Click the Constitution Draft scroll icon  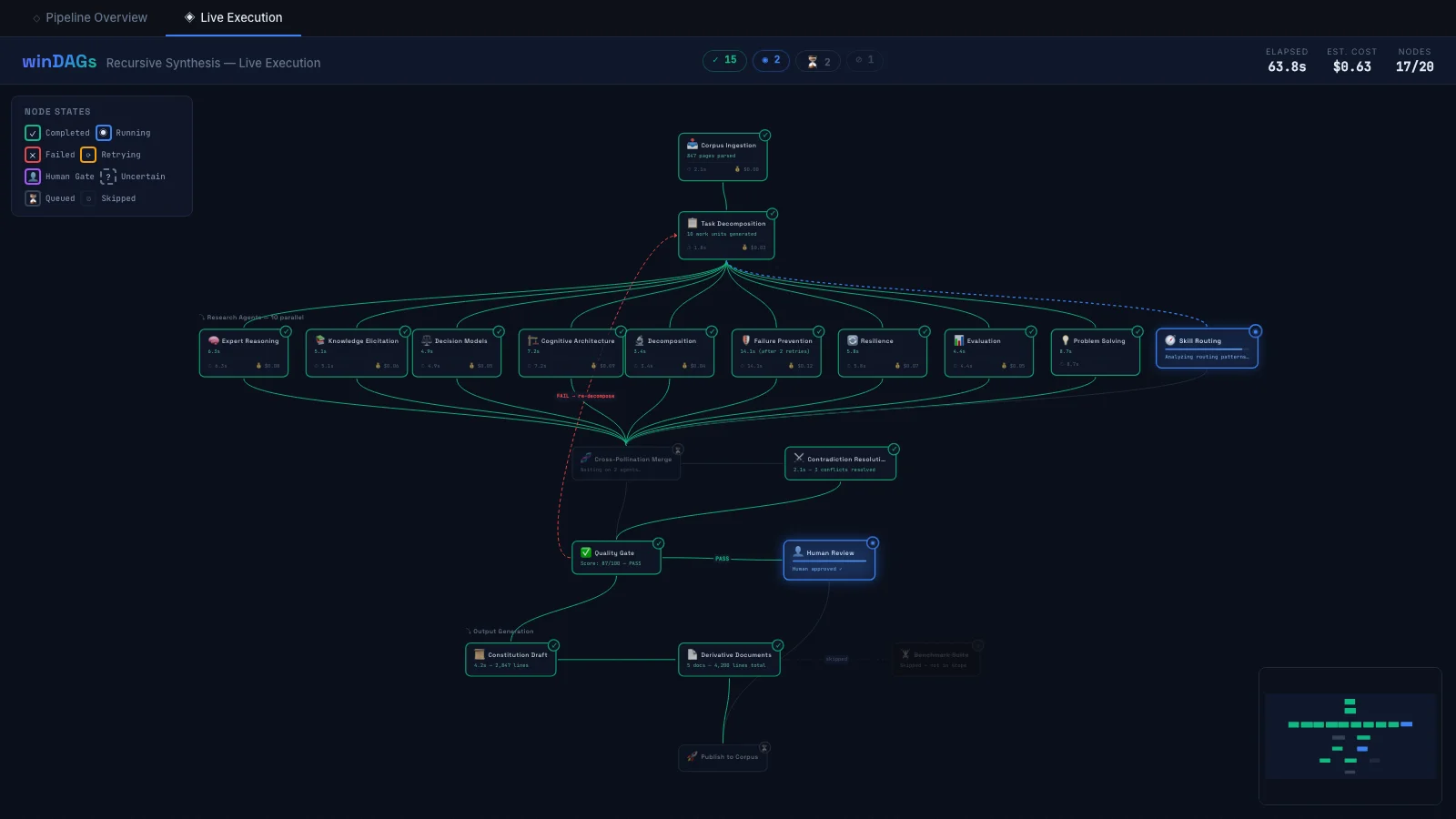pos(480,654)
